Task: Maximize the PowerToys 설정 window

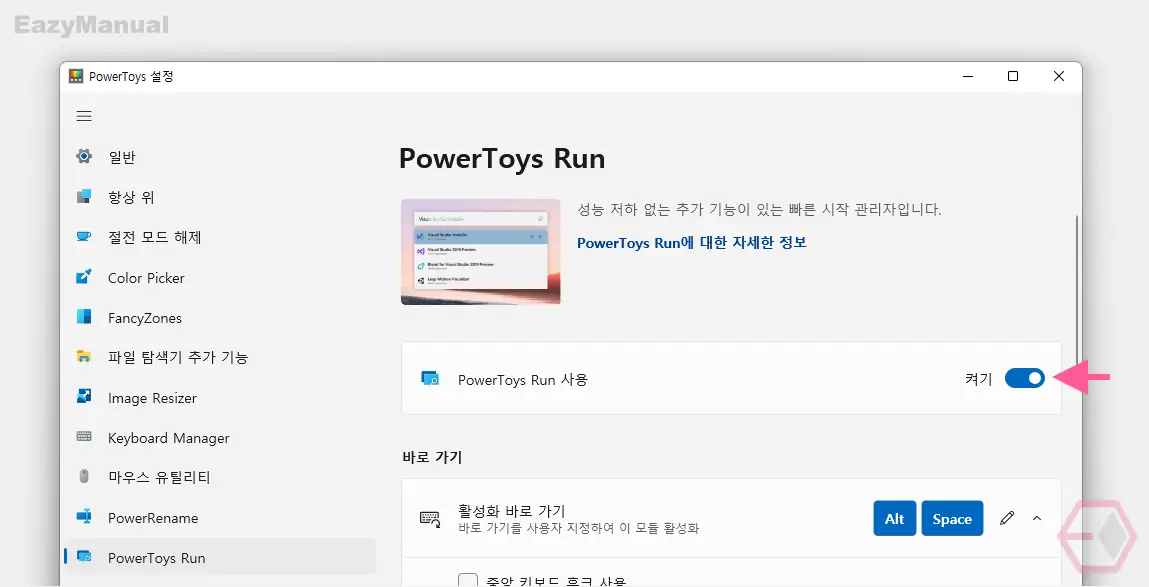Action: [1013, 76]
